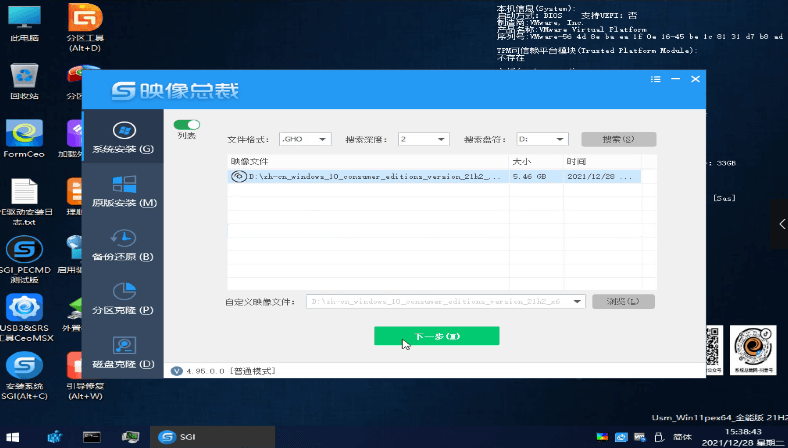Click the 浏览(L) browse button
Viewport: 788px width, 448px height.
click(623, 302)
